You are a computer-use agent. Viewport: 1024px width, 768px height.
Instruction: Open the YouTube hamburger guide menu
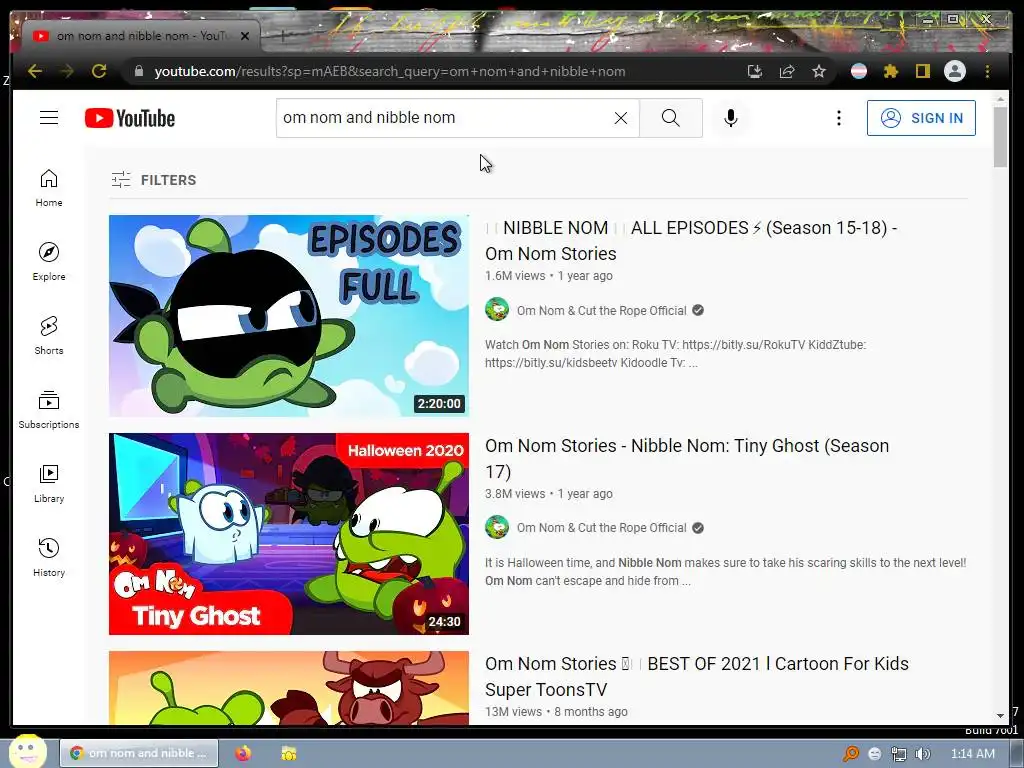point(49,118)
